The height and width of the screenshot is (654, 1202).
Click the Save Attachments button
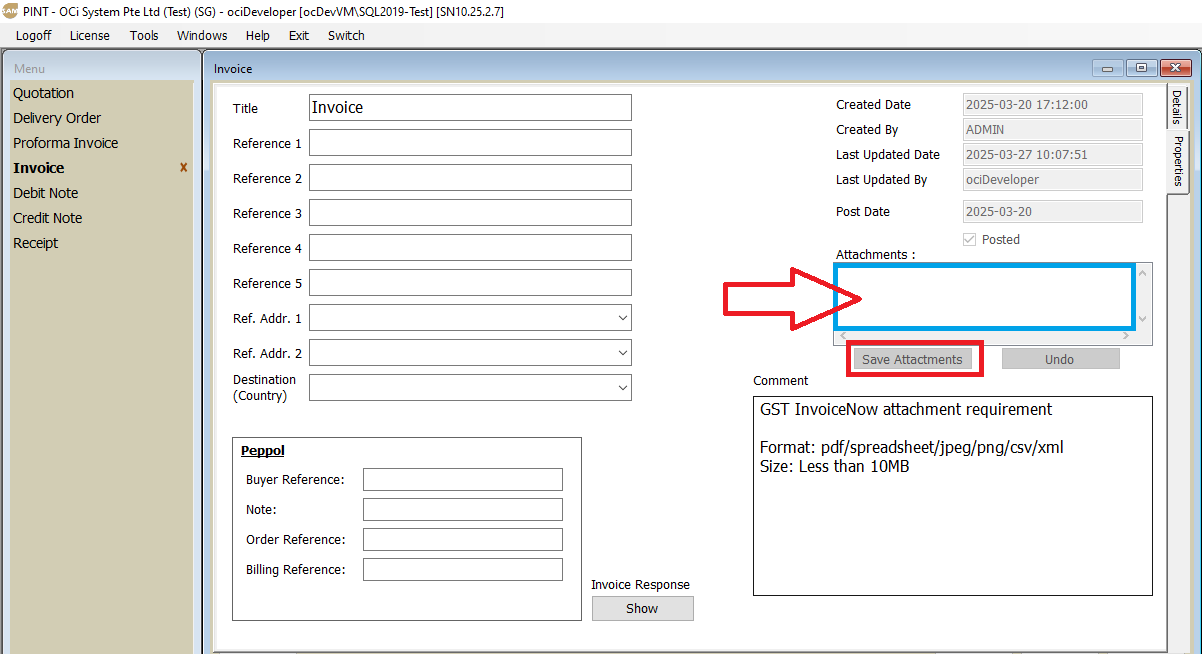pos(912,359)
